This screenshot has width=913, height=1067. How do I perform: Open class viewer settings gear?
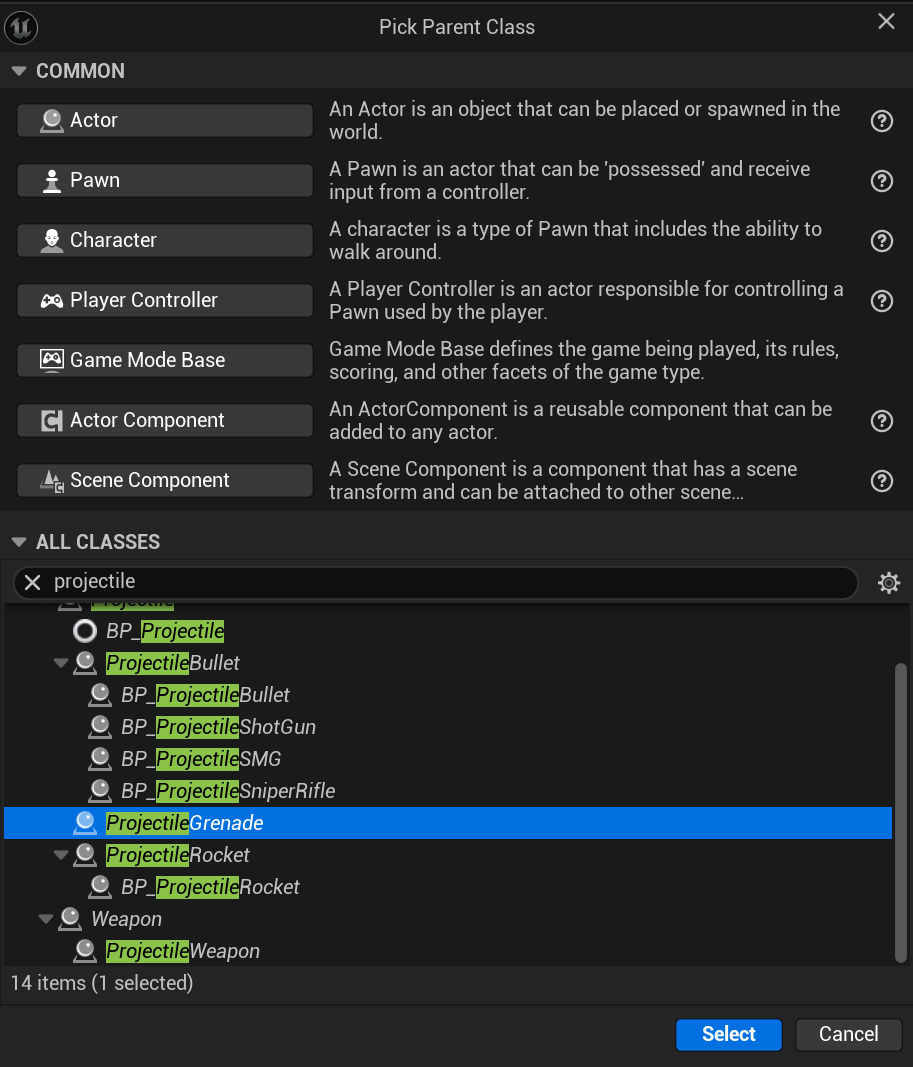(x=888, y=583)
